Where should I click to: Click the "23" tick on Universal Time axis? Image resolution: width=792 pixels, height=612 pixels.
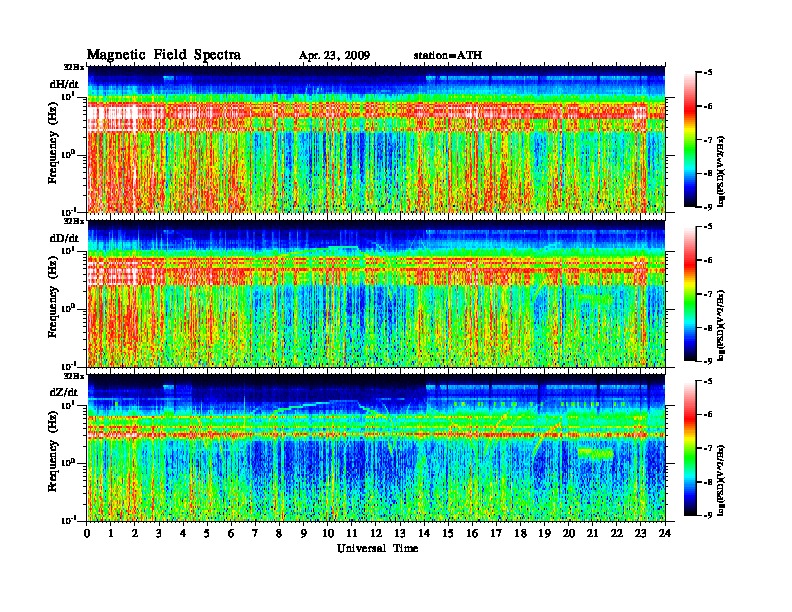coord(640,533)
